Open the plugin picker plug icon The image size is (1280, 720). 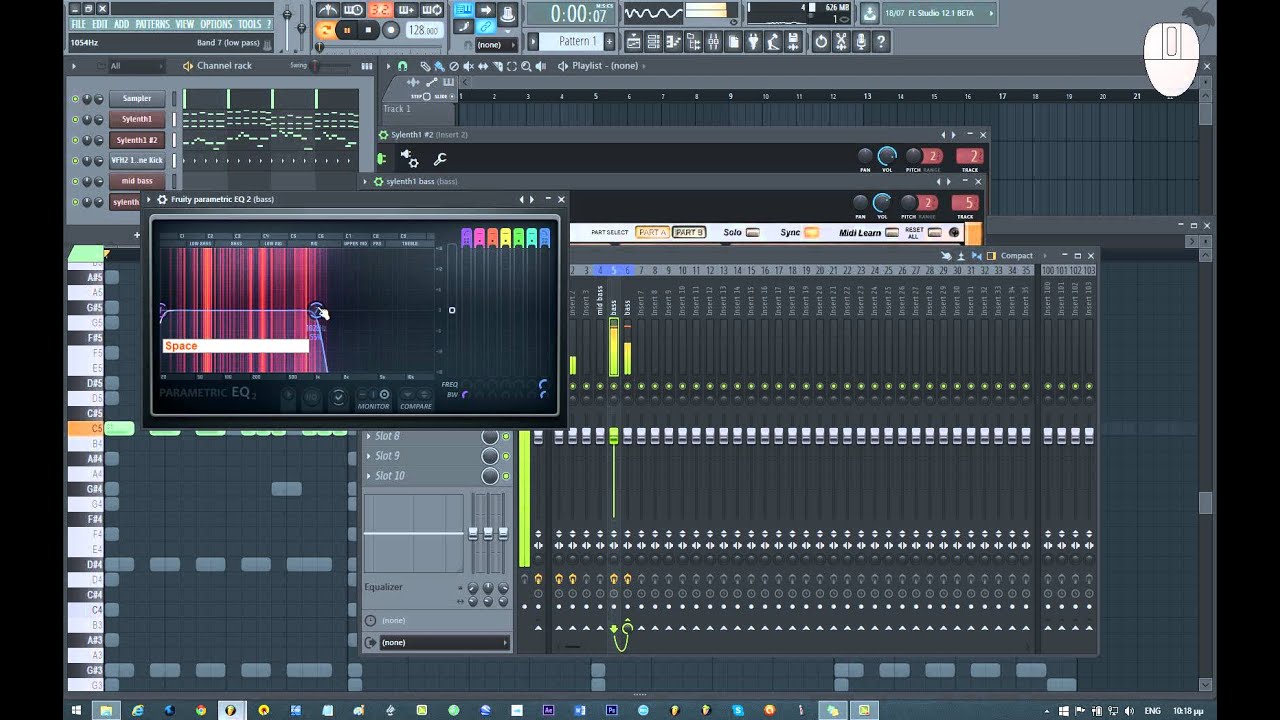753,42
